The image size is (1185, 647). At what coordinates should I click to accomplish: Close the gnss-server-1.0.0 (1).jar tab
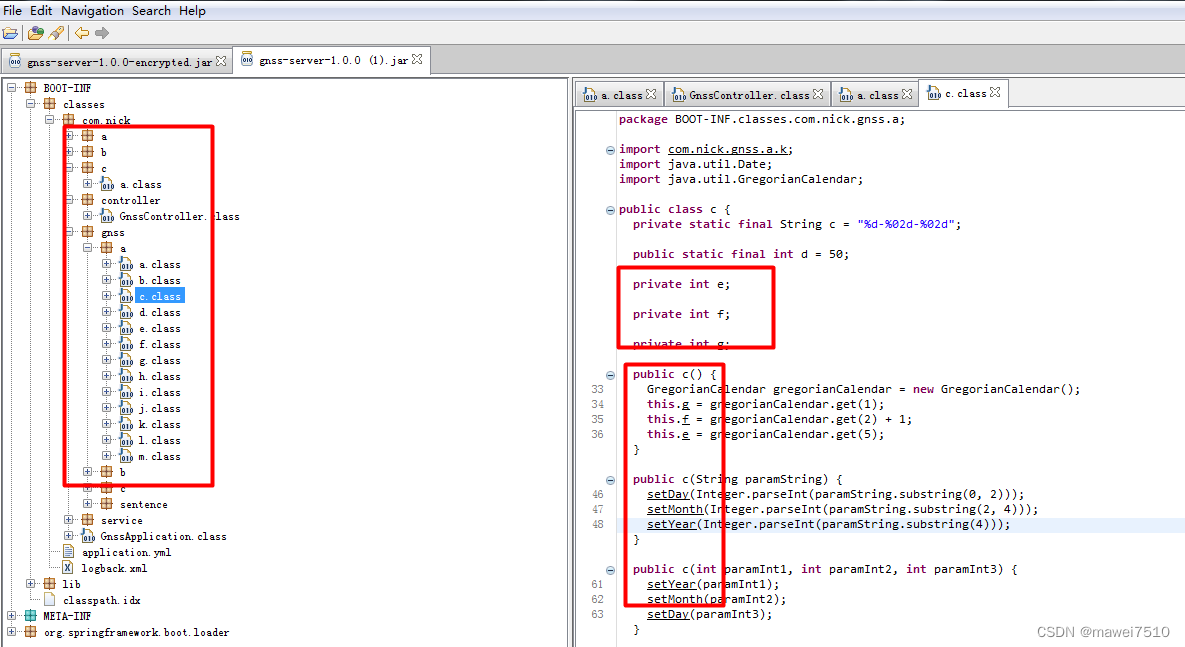418,59
